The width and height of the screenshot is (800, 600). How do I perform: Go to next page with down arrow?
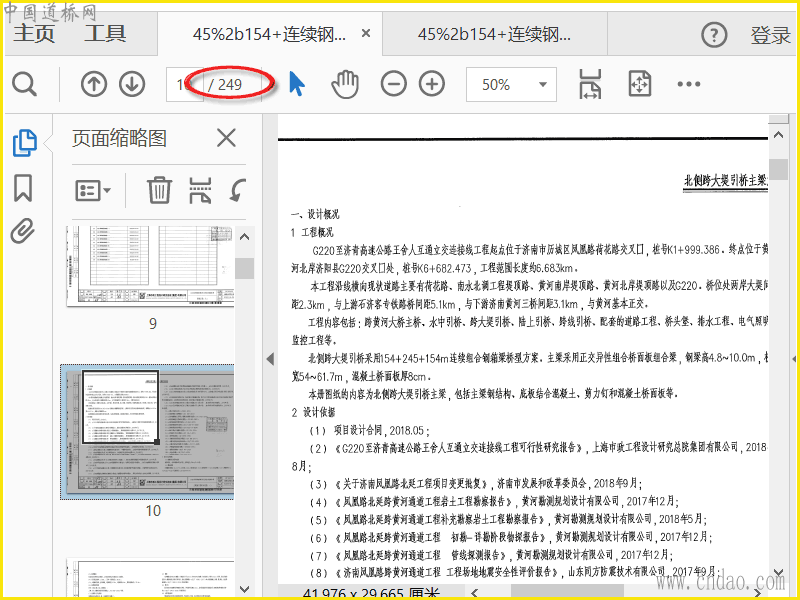tap(132, 84)
